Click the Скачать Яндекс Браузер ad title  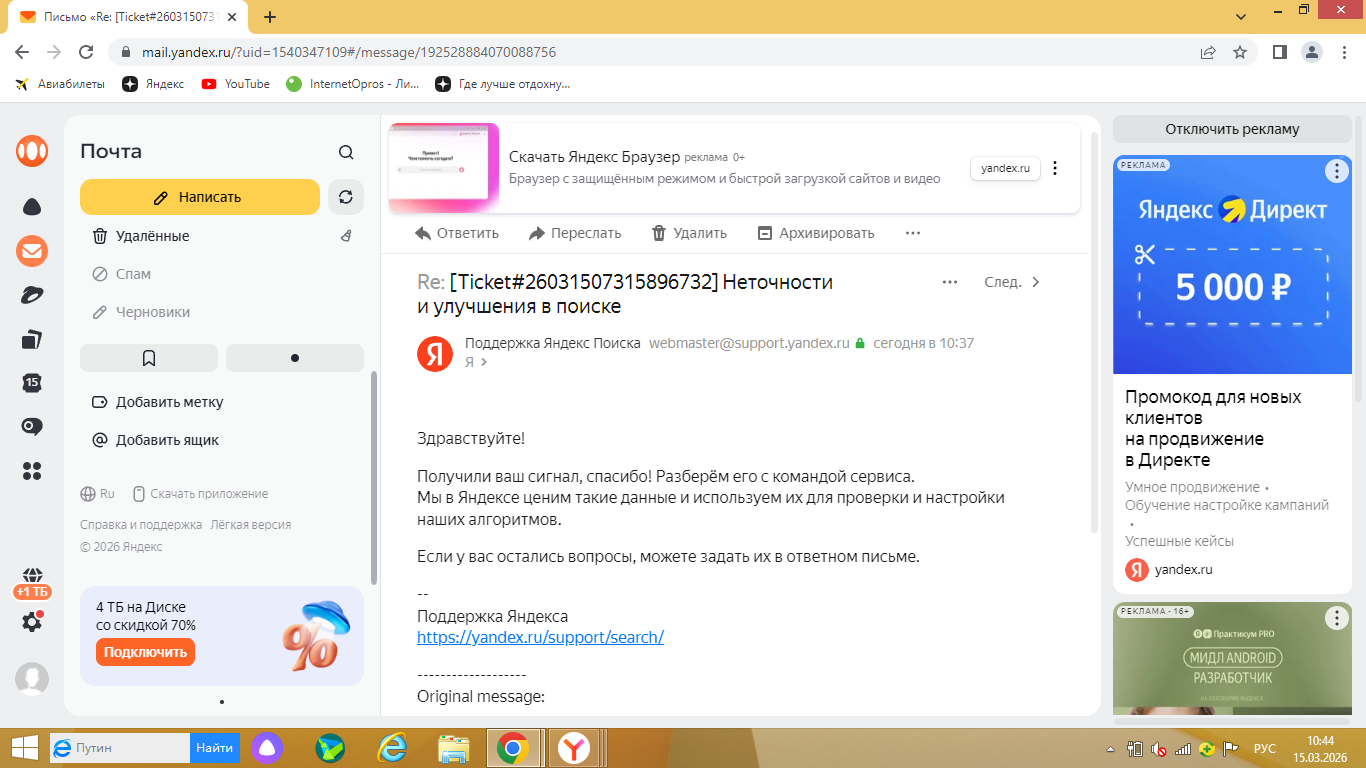594,157
